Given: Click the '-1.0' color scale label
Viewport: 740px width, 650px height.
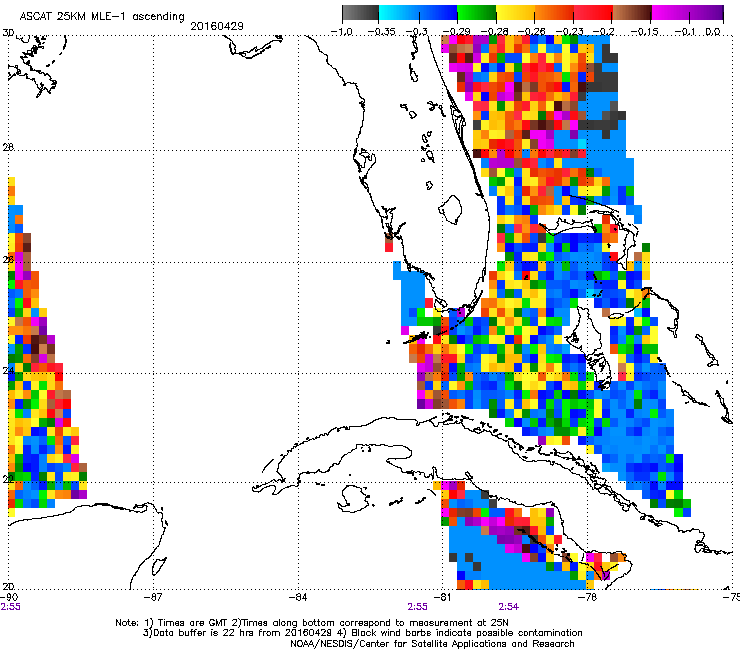Looking at the screenshot, I should point(342,32).
